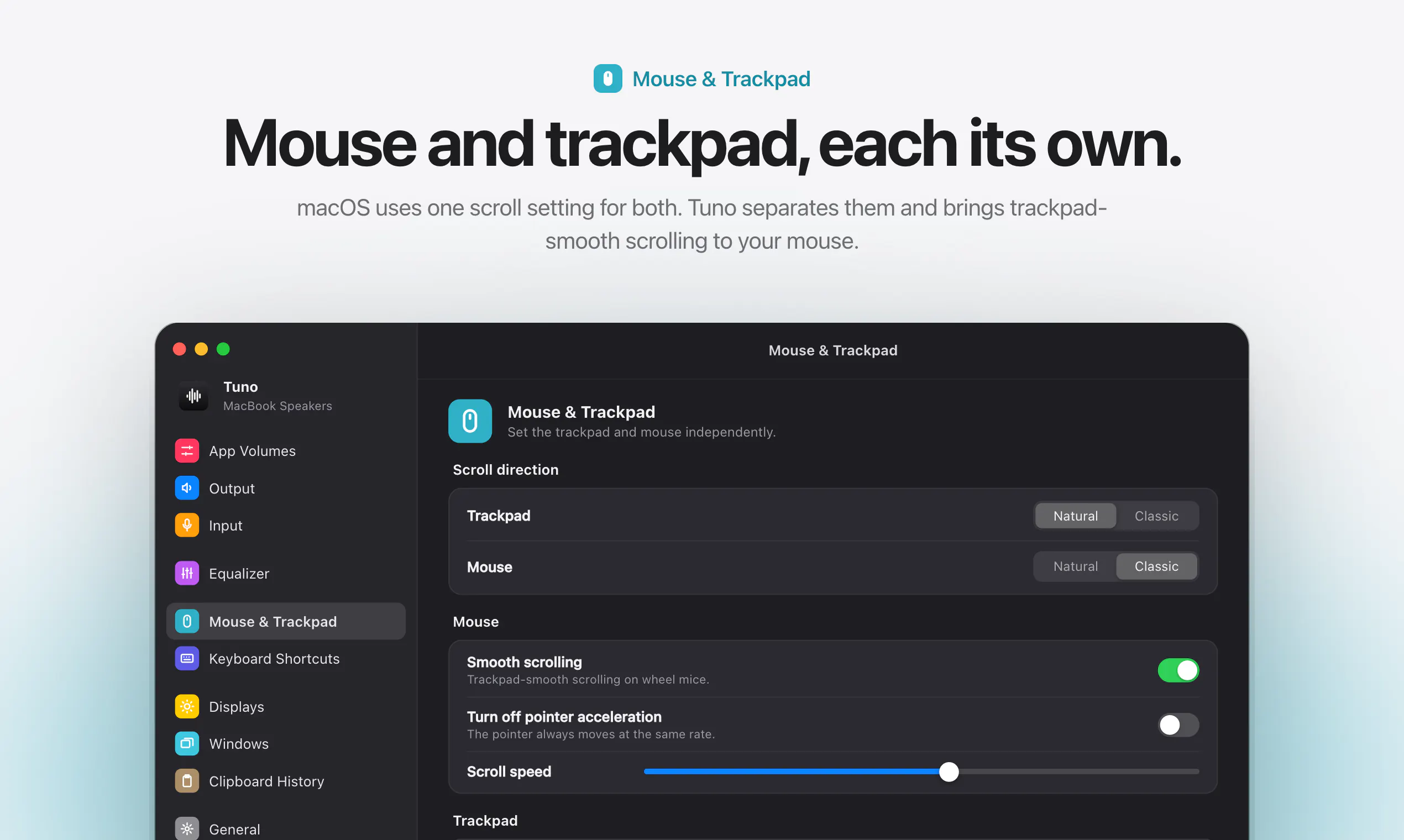Click the 'Mouse and trackpad, each its own.' headline
The image size is (1404, 840).
(x=702, y=144)
